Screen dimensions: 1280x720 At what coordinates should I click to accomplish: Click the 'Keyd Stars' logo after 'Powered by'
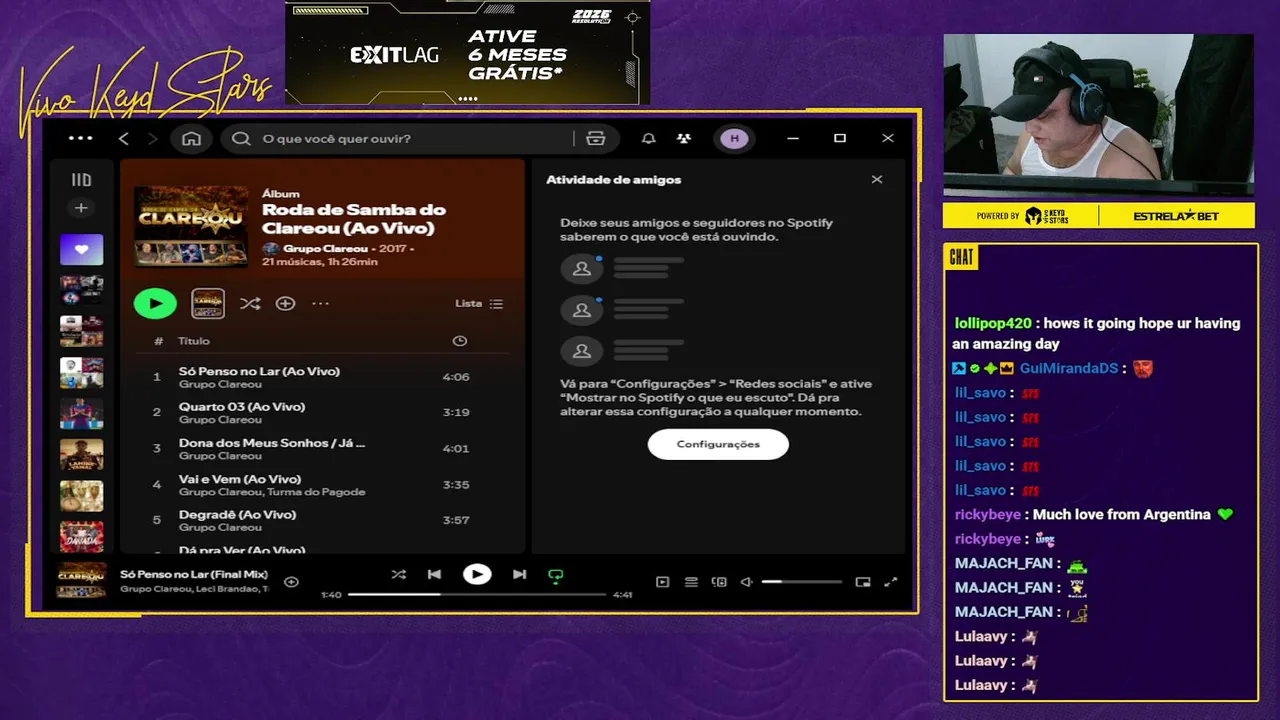(x=1046, y=216)
